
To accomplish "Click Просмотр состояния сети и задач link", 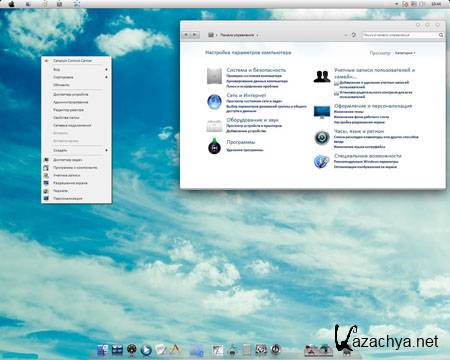I will point(254,101).
